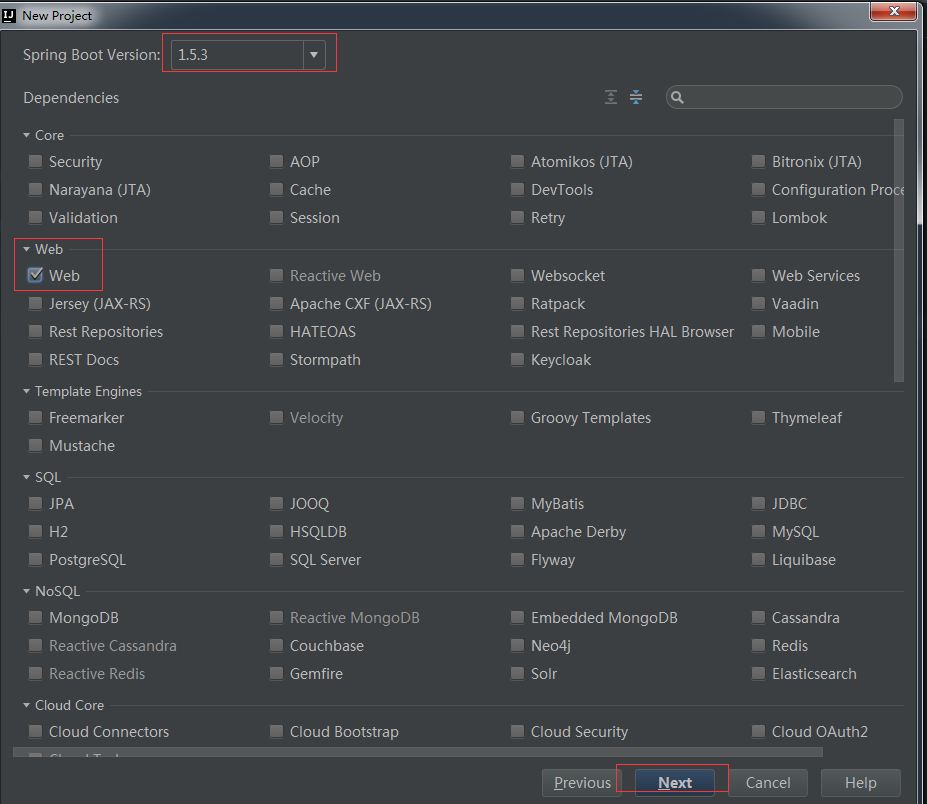The width and height of the screenshot is (927, 804).
Task: Enable the Mustache template engine
Action: click(x=35, y=445)
